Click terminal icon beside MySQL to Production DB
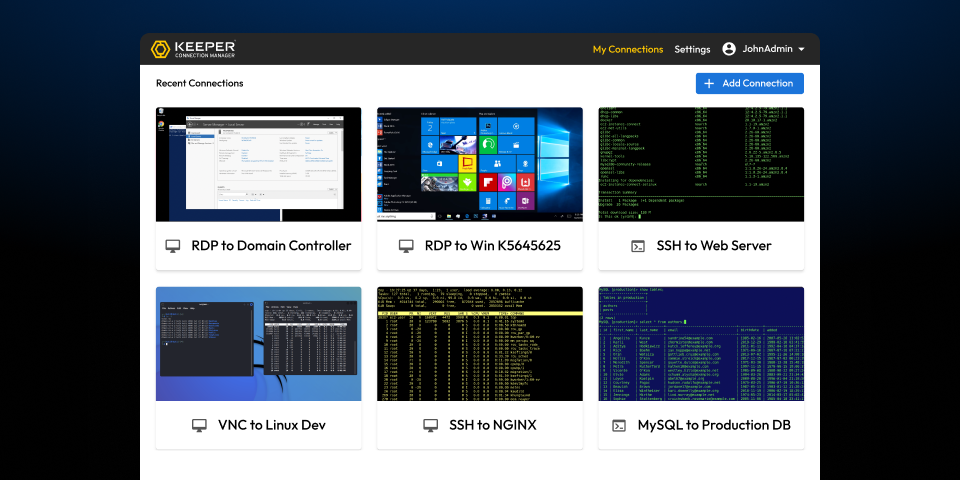This screenshot has width=960, height=480. (619, 425)
